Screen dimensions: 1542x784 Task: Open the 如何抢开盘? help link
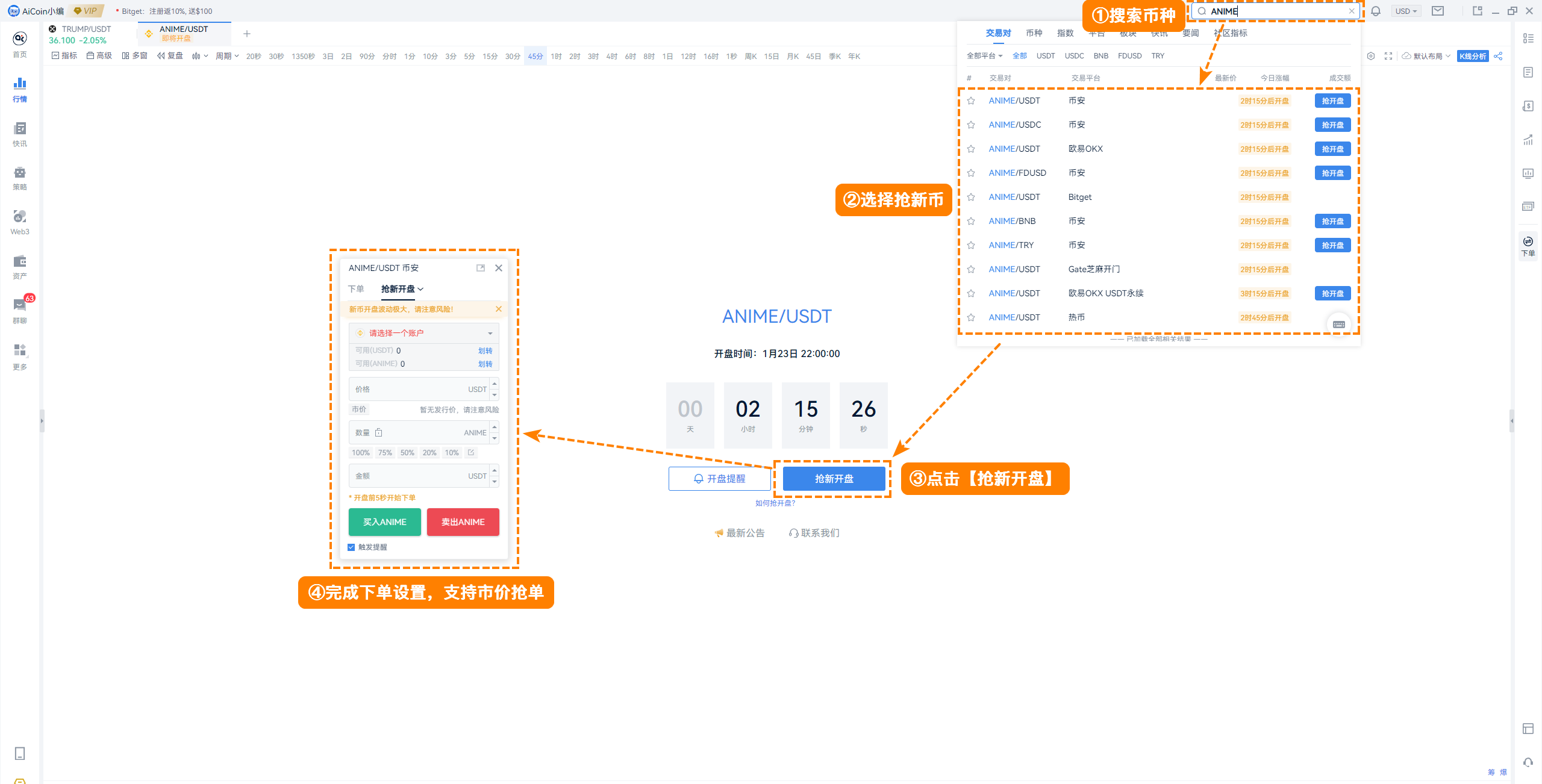tap(775, 503)
